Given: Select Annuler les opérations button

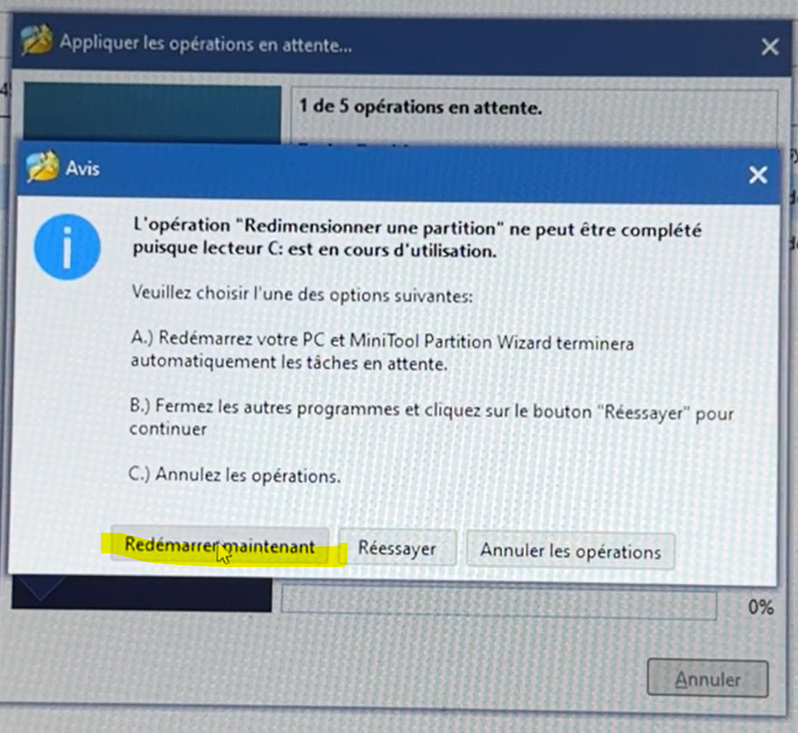Looking at the screenshot, I should tap(571, 551).
